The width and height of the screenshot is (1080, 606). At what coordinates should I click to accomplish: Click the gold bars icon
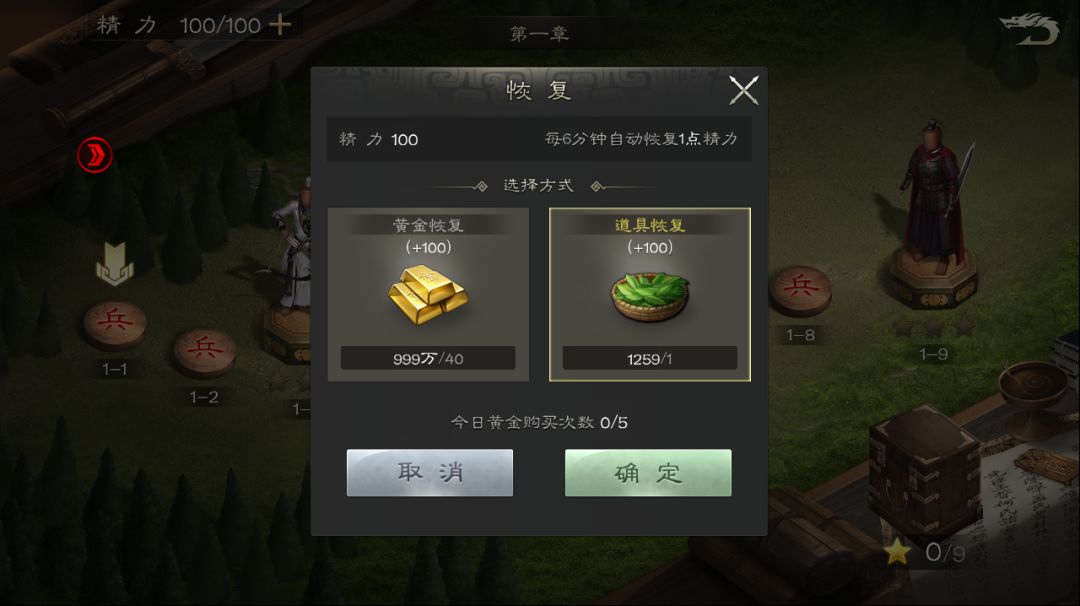click(428, 295)
